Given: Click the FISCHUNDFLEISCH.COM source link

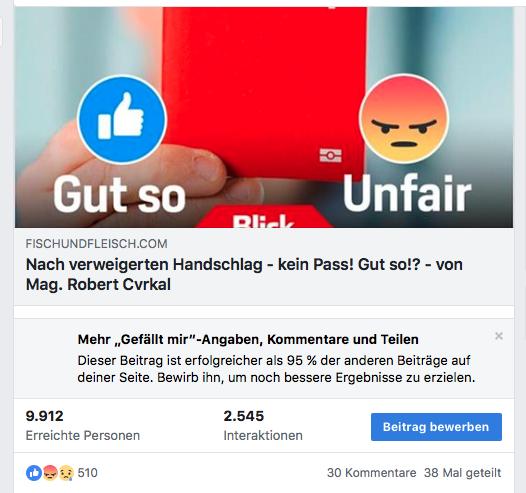Looking at the screenshot, I should pyautogui.click(x=97, y=243).
